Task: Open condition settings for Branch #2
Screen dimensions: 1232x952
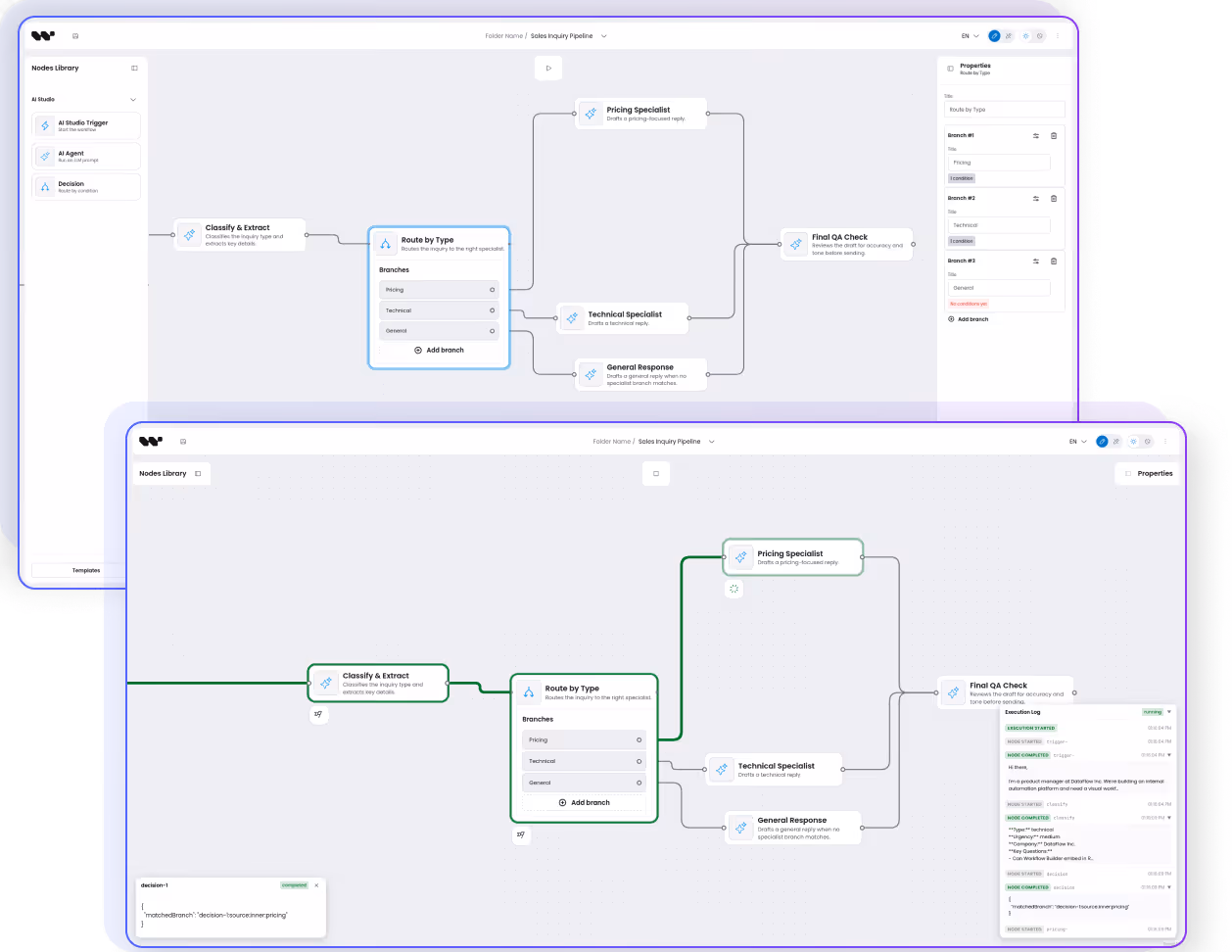Action: click(x=1036, y=198)
